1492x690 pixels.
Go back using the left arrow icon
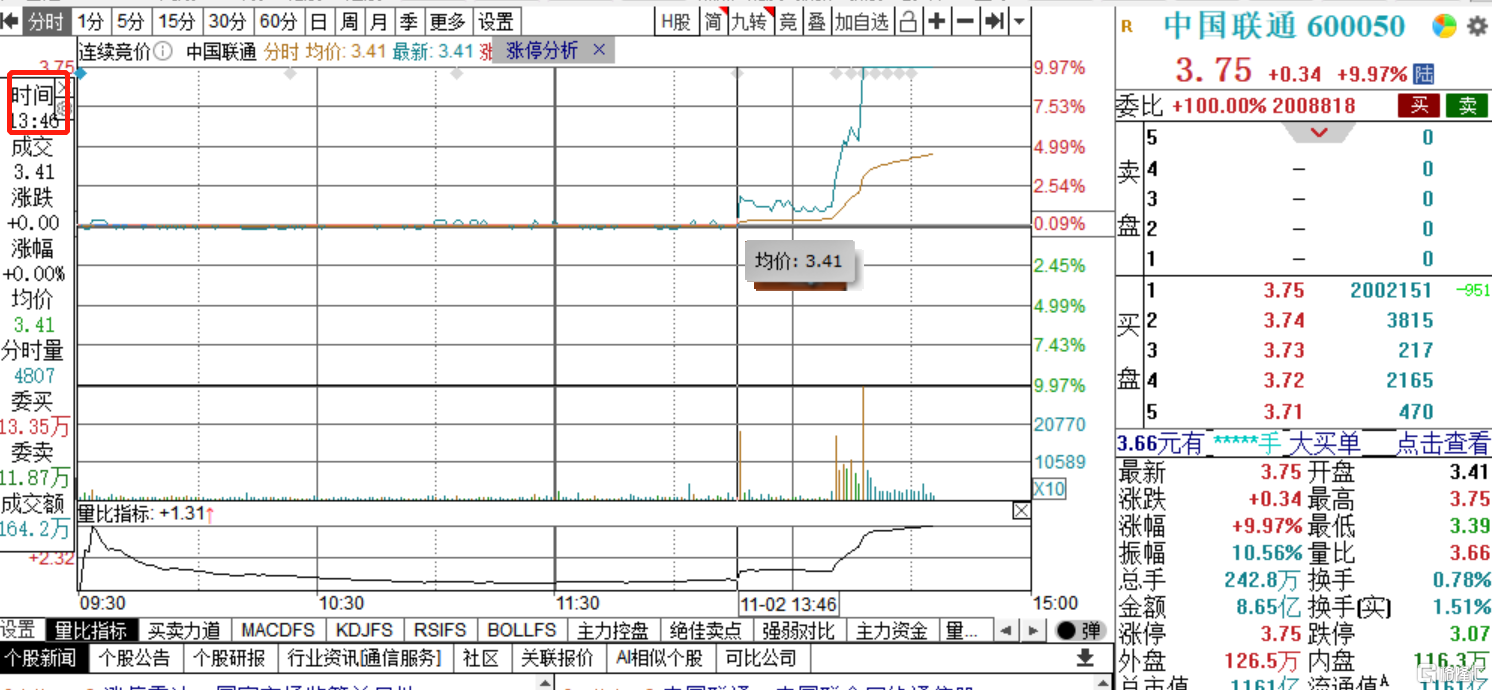[x=11, y=21]
